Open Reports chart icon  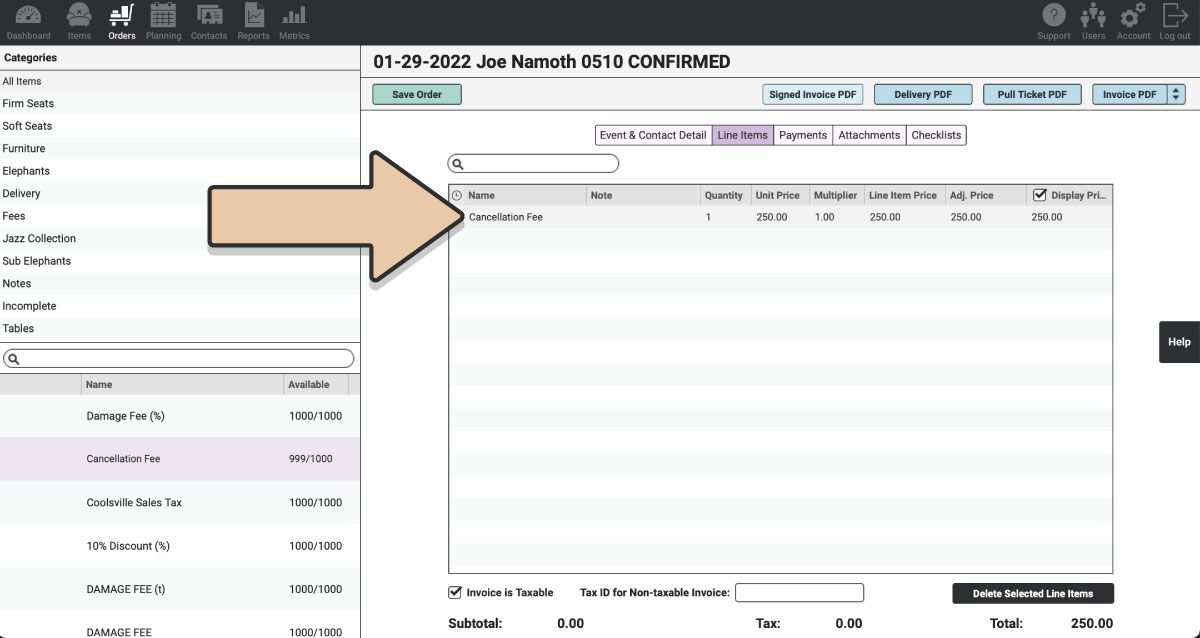(254, 16)
